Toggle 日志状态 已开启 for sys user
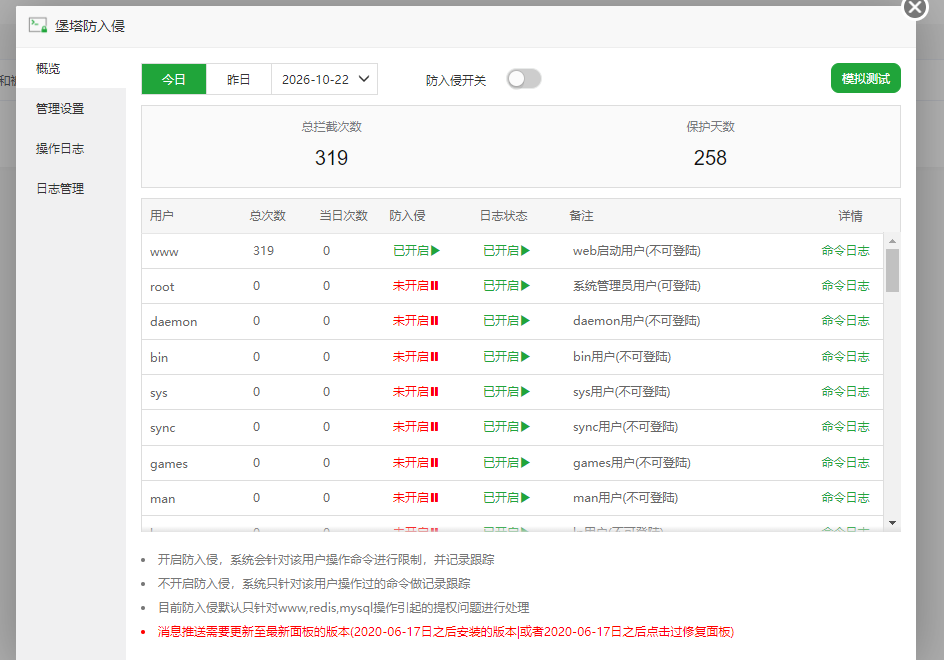The width and height of the screenshot is (944, 660). click(507, 391)
